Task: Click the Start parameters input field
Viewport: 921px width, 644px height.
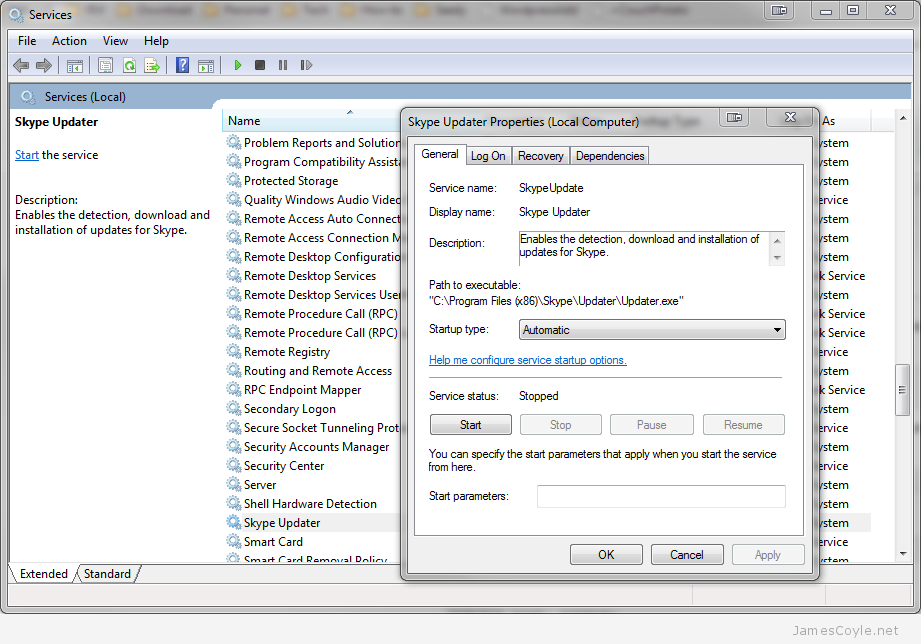Action: (x=661, y=496)
